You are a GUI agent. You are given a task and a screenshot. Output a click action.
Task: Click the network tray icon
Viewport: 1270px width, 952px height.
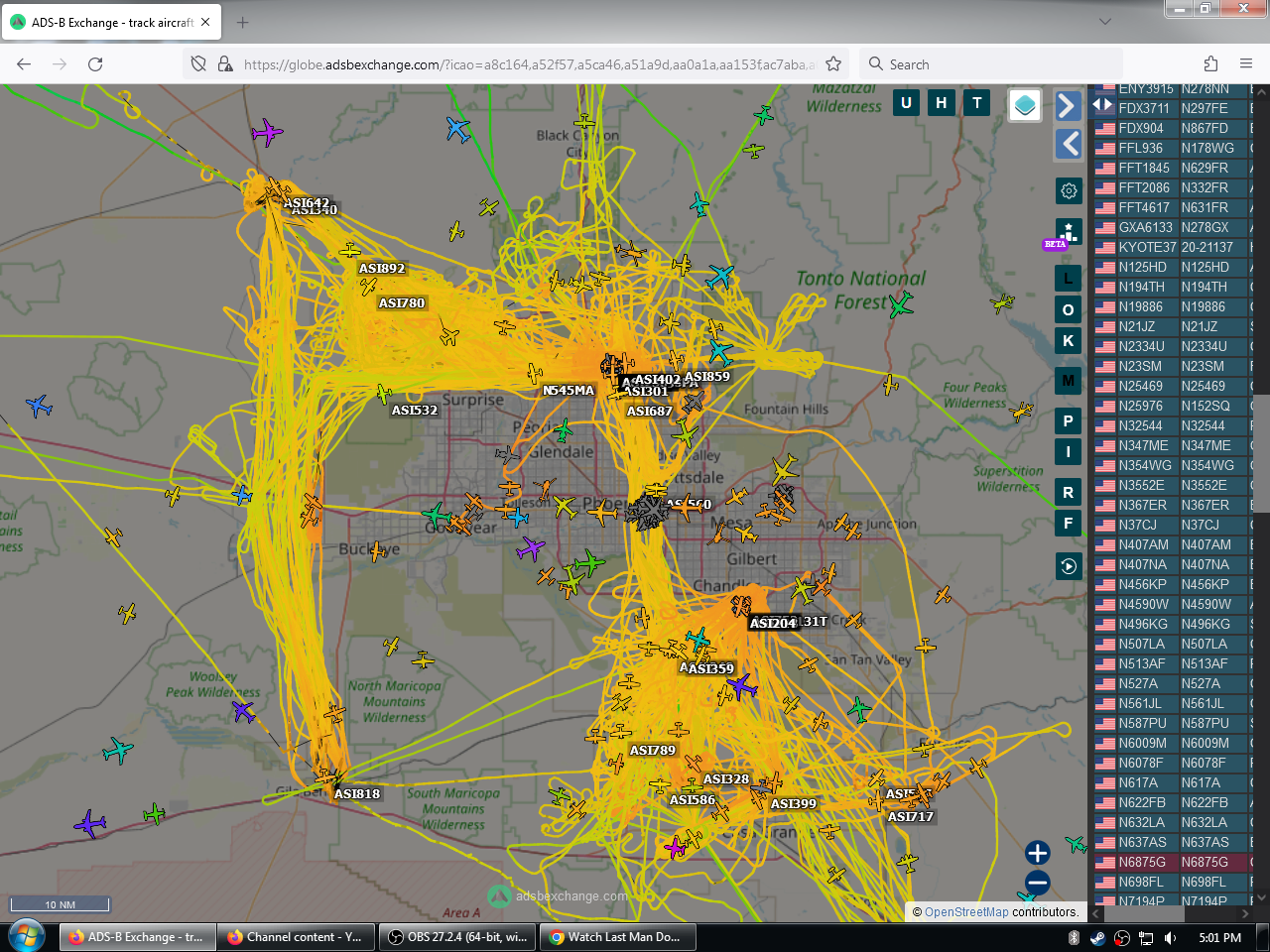pyautogui.click(x=1146, y=938)
